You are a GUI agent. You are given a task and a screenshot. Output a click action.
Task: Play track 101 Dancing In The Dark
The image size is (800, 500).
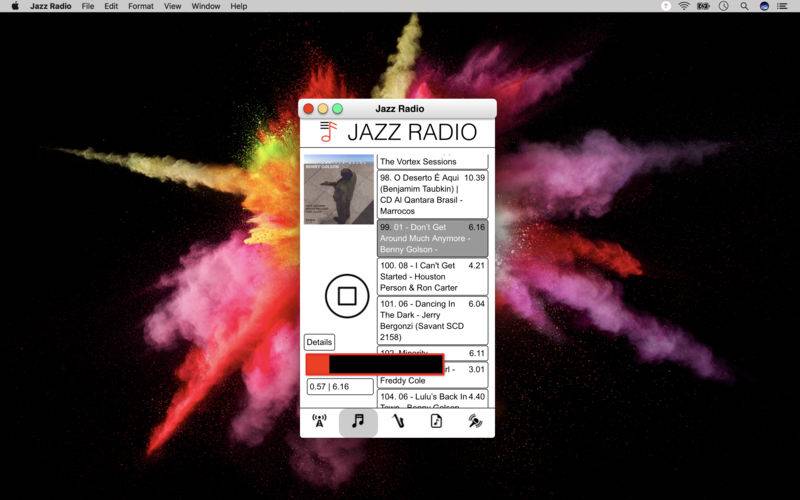click(433, 320)
